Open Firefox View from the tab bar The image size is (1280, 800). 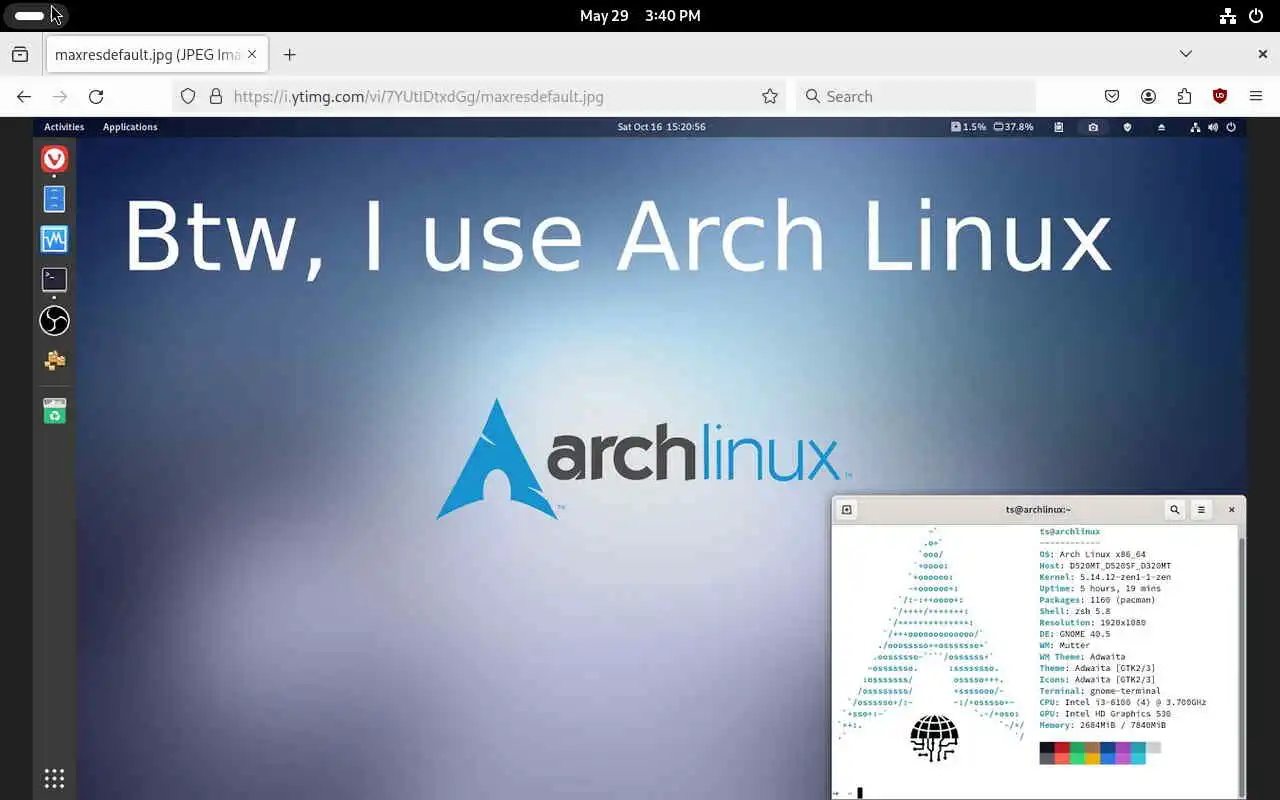click(20, 54)
